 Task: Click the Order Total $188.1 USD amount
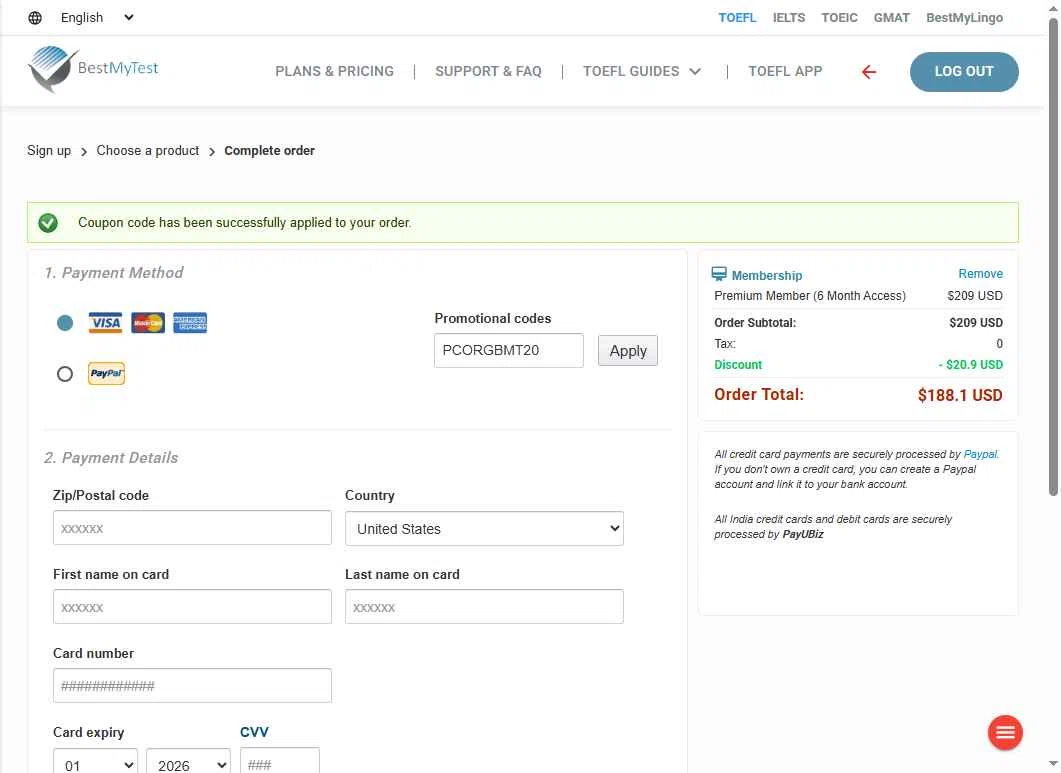pyautogui.click(x=960, y=395)
